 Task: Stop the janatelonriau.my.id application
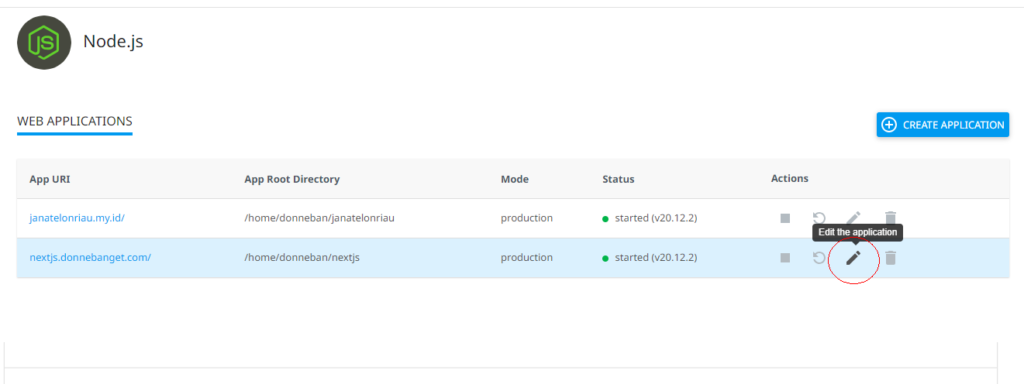pyautogui.click(x=785, y=218)
